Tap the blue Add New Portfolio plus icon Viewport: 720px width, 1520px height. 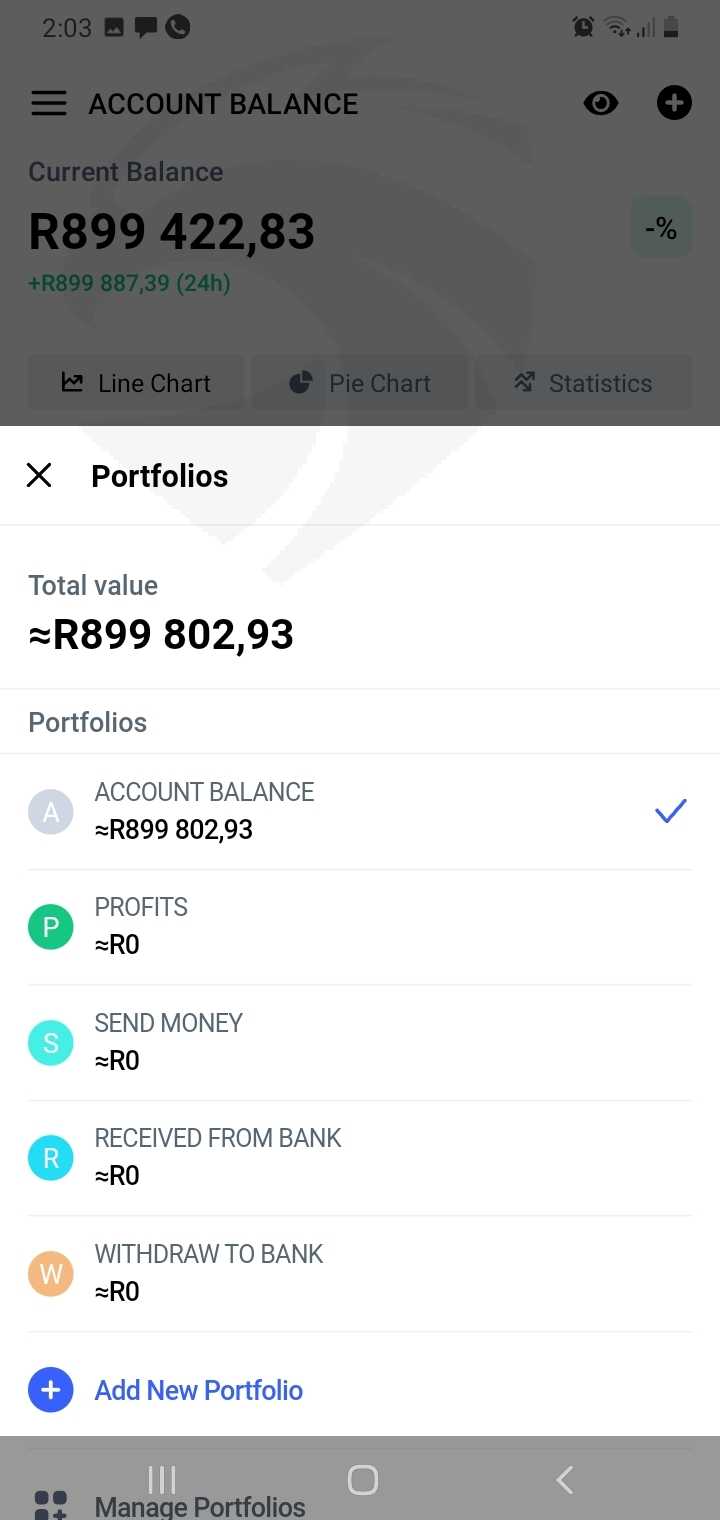[x=51, y=1390]
